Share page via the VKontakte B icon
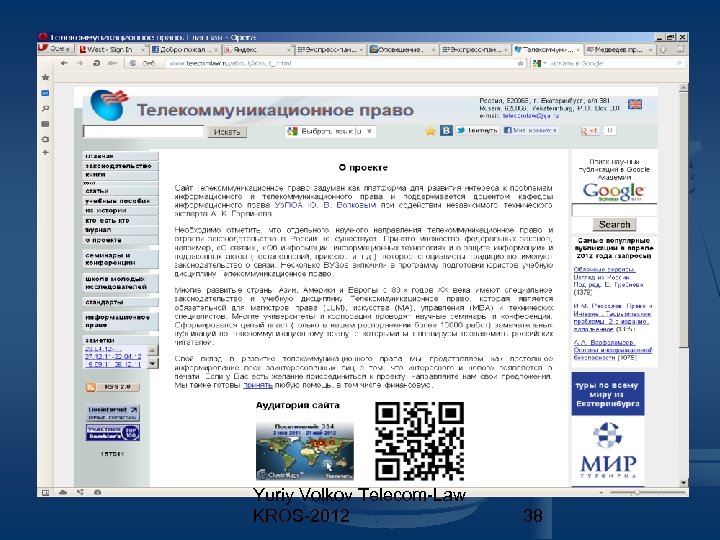The width and height of the screenshot is (720, 540). click(446, 130)
